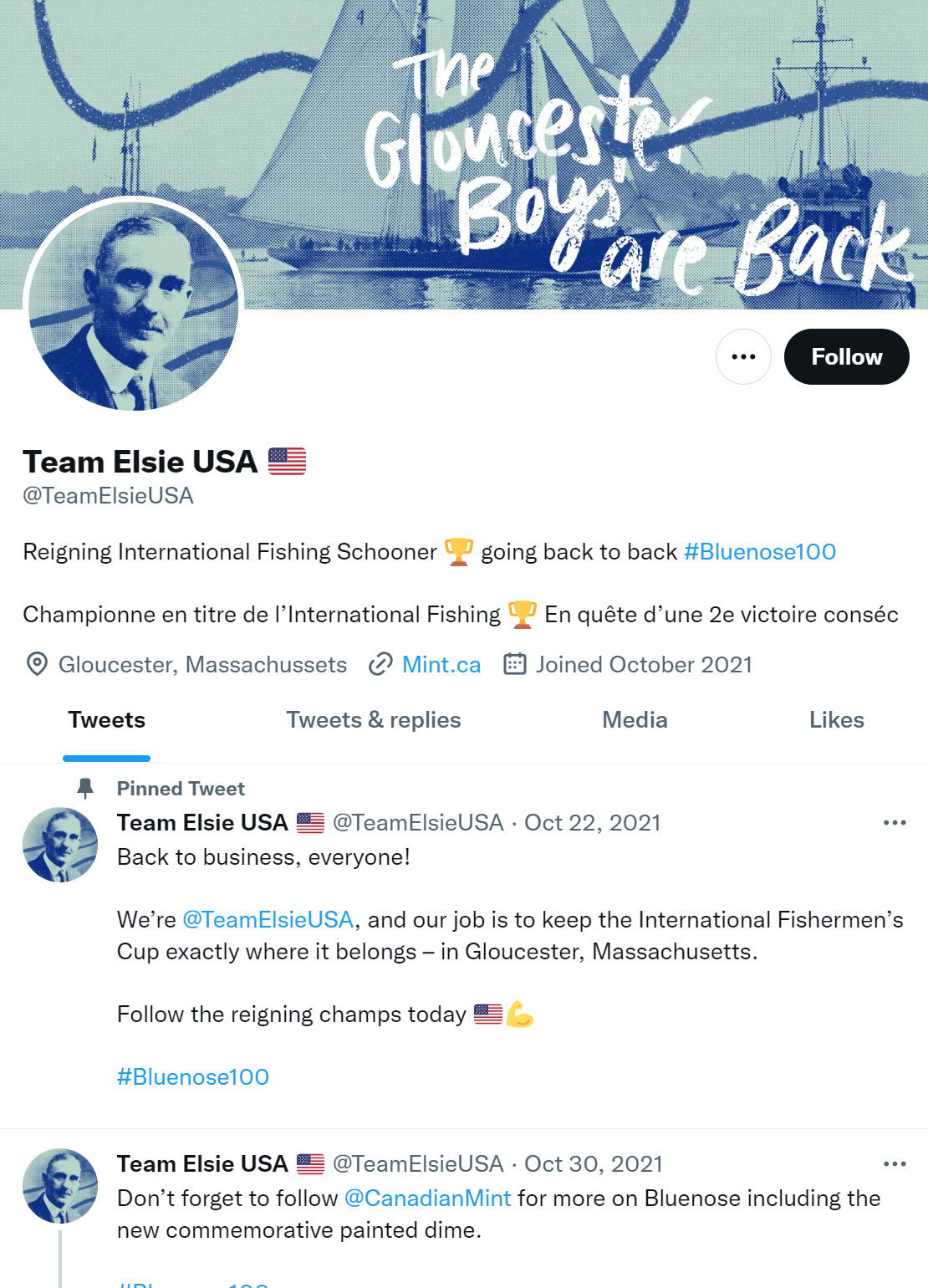Open the avatar on the pinned tweet
Viewport: 928px width, 1288px height.
60,845
